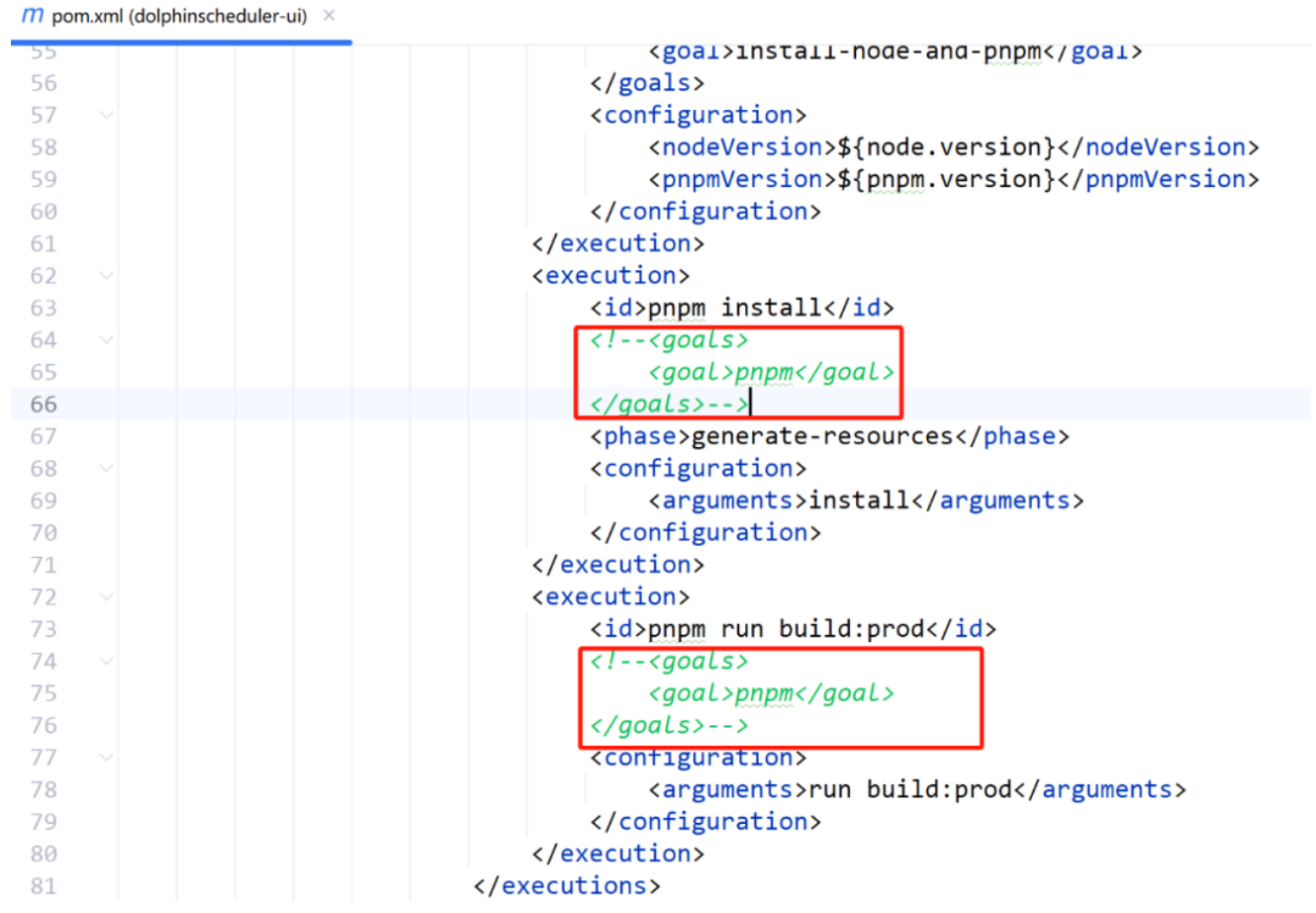Screen dimensions: 1316x913
Task: Place cursor on ${pnpm.version} text
Action: pyautogui.click(x=946, y=180)
